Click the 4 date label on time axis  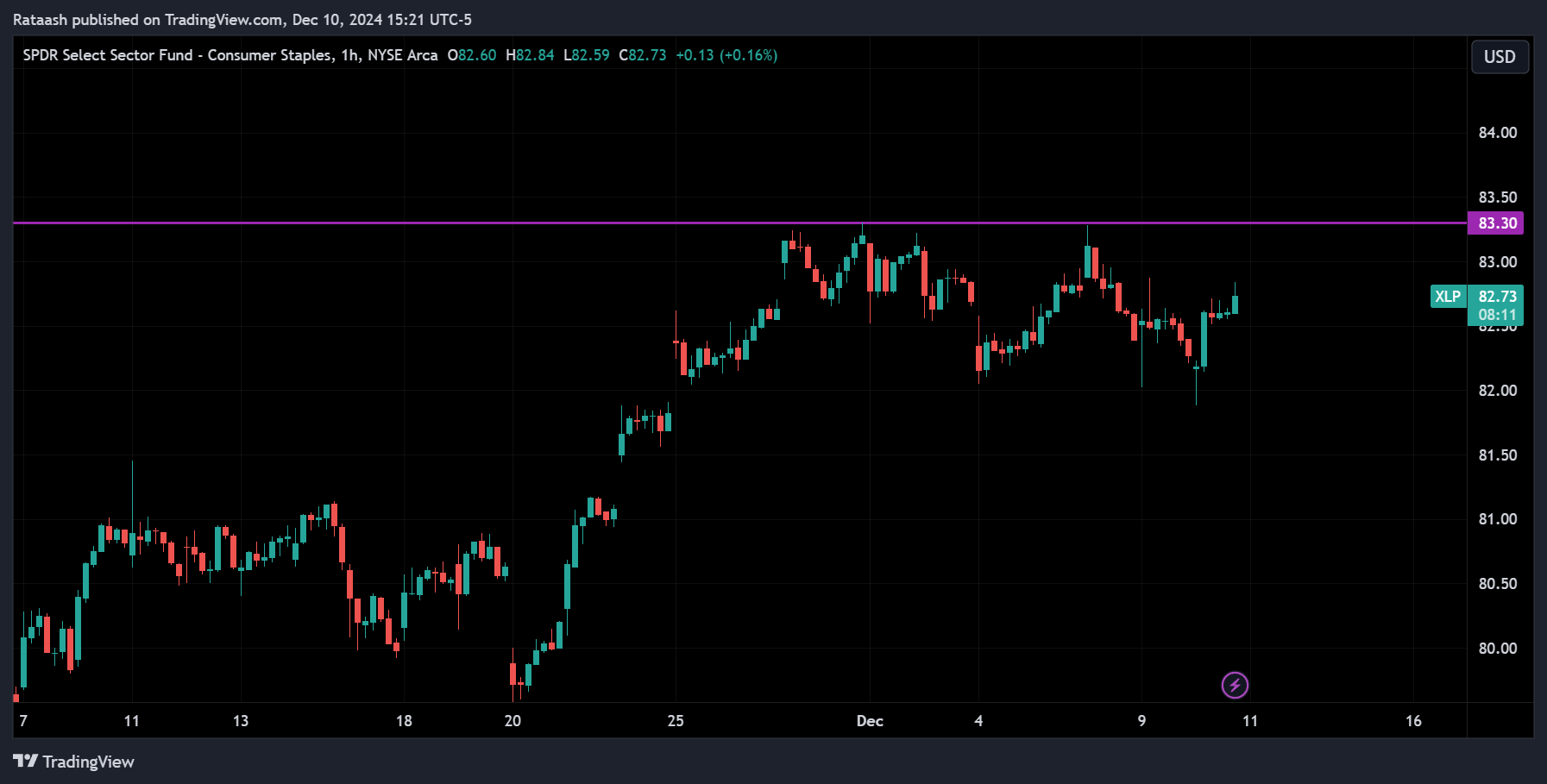(978, 721)
